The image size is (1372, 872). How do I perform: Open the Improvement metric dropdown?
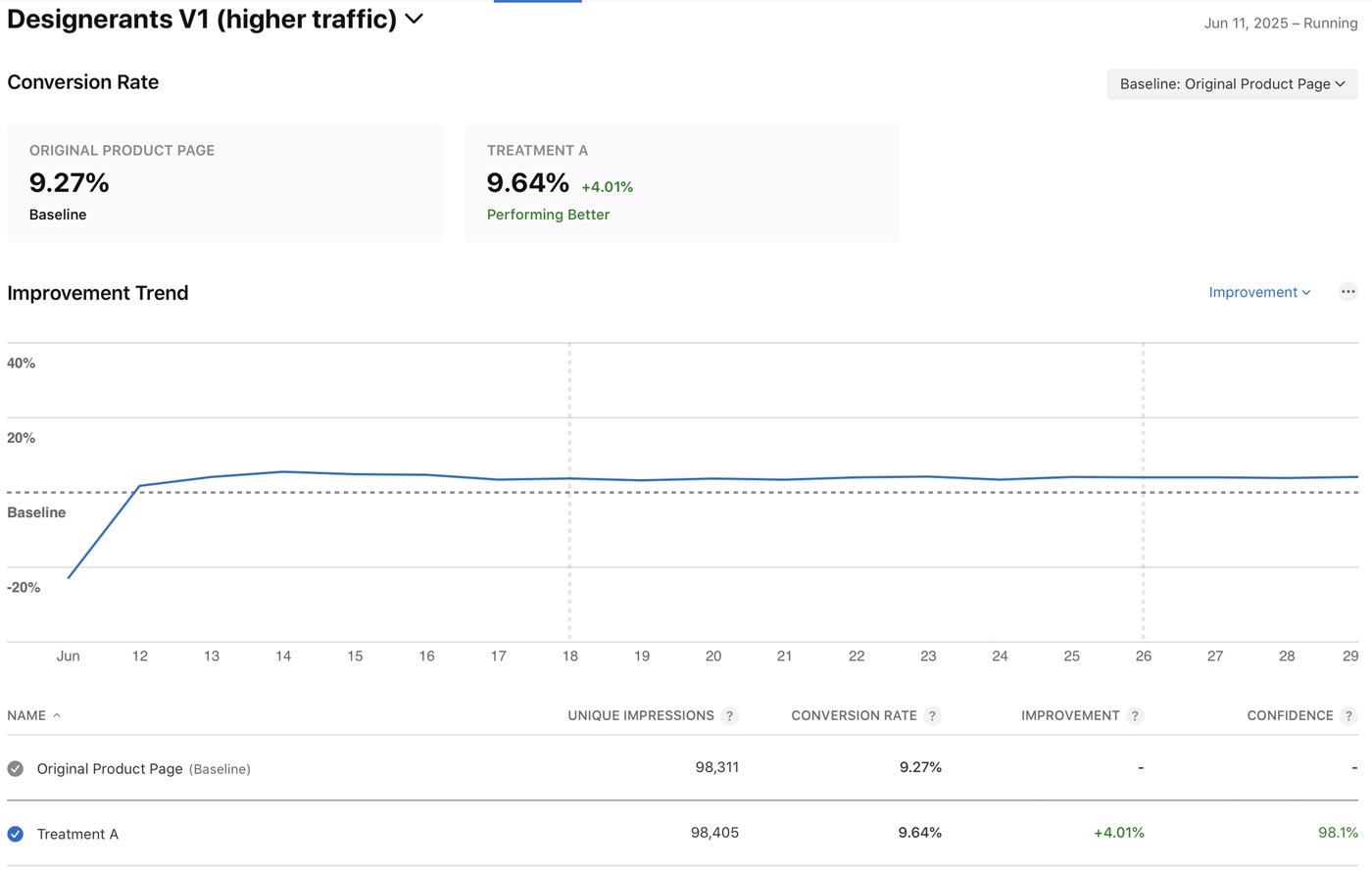tap(1259, 292)
